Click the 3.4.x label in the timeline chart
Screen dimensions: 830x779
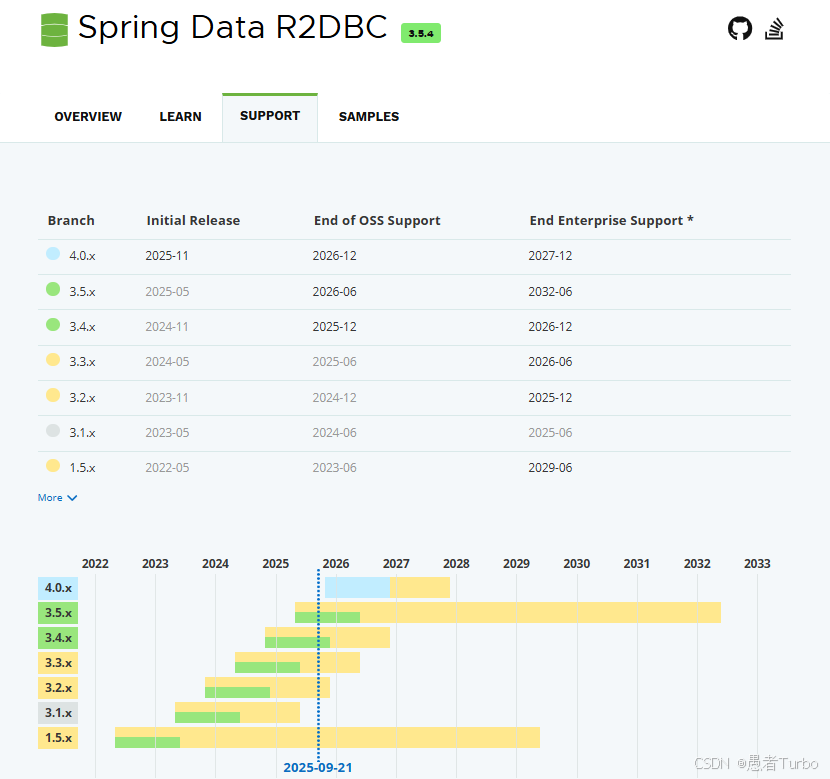[58, 638]
